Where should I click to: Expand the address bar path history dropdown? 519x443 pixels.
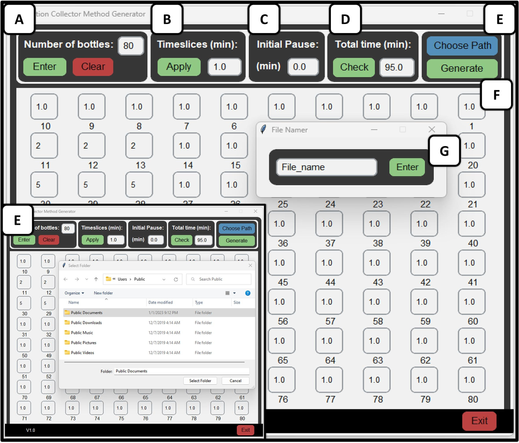coord(164,279)
